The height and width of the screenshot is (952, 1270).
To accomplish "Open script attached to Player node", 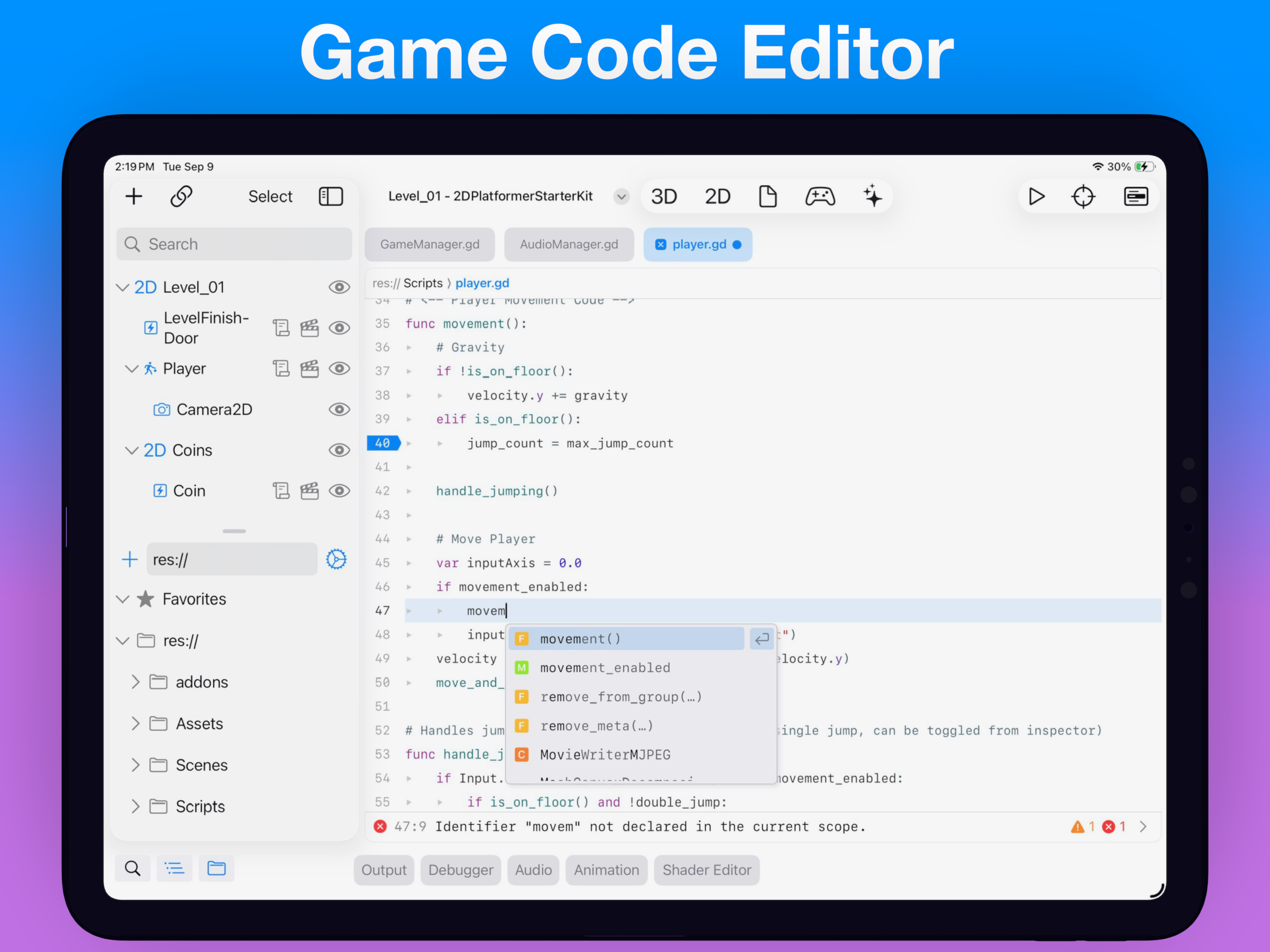I will [281, 369].
